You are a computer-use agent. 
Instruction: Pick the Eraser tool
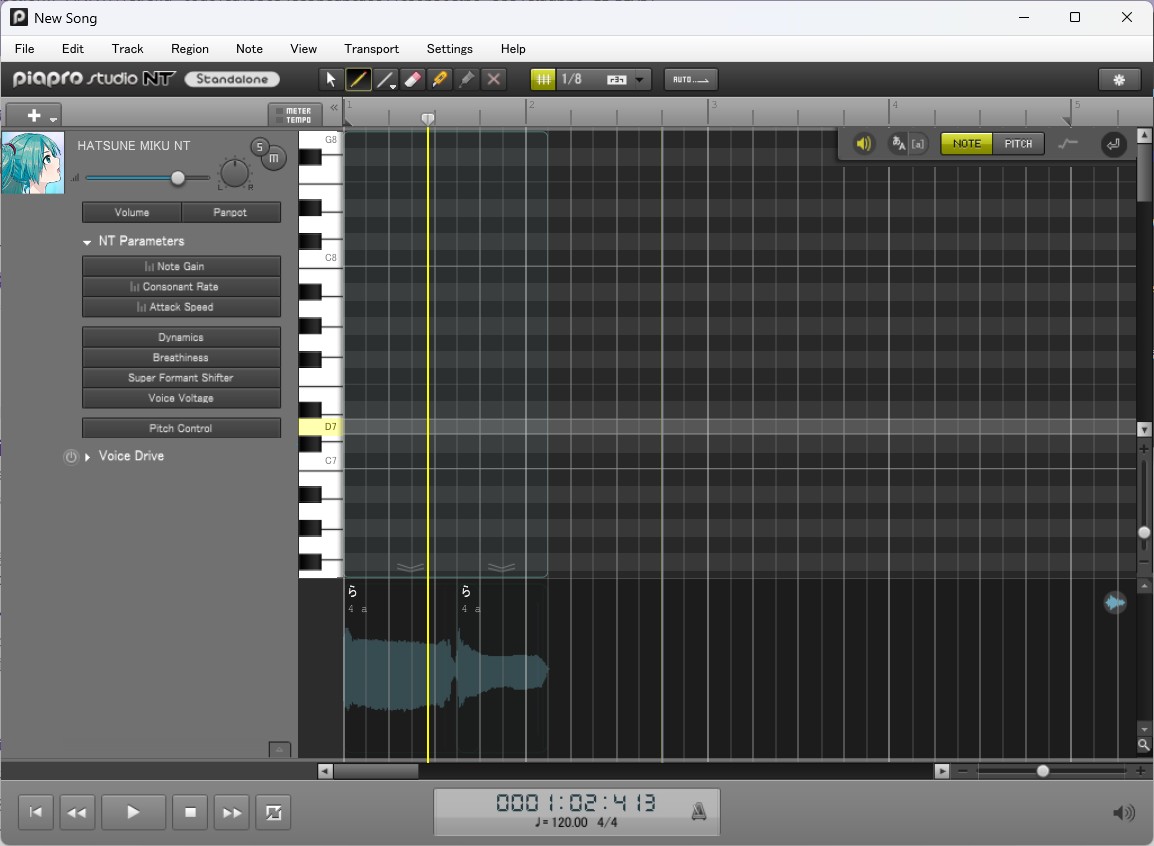(412, 80)
